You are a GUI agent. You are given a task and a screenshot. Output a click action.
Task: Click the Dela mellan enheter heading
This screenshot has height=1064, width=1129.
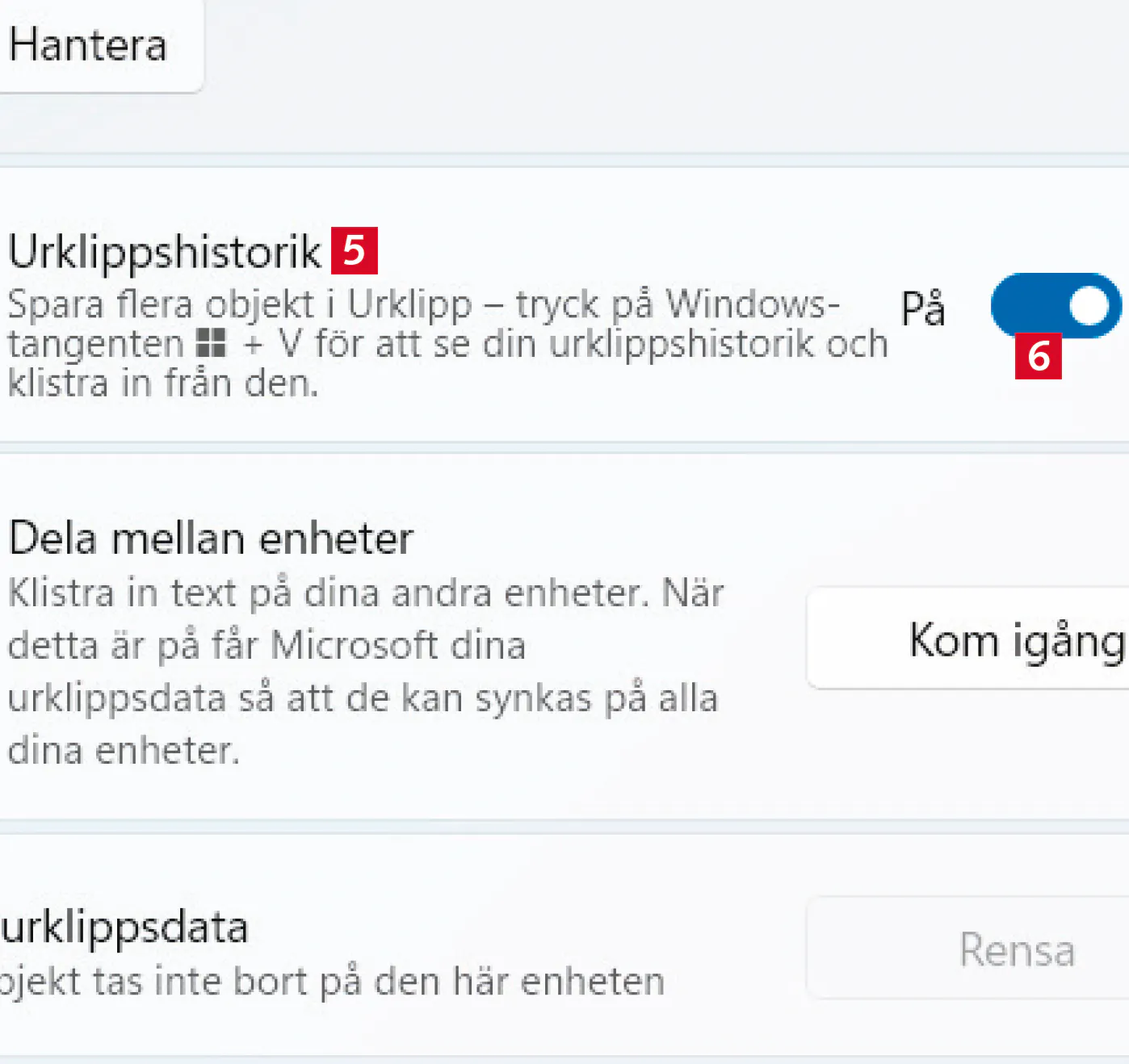(x=211, y=538)
